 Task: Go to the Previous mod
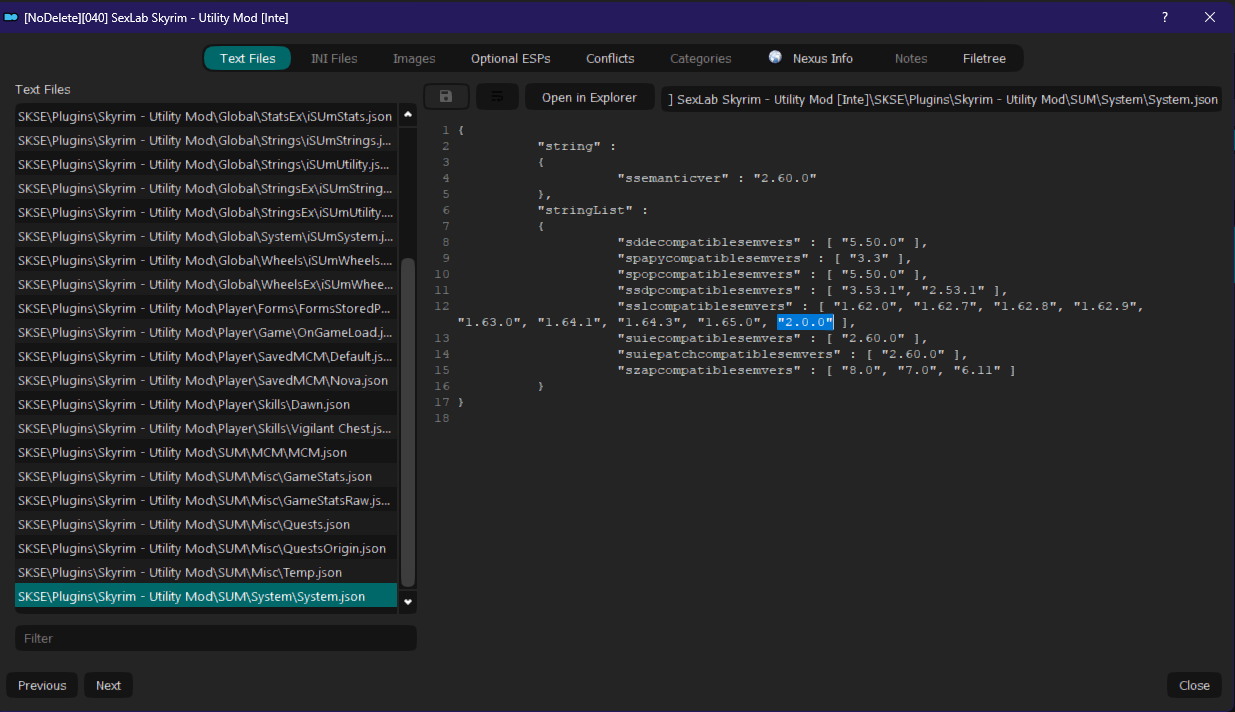[x=42, y=685]
